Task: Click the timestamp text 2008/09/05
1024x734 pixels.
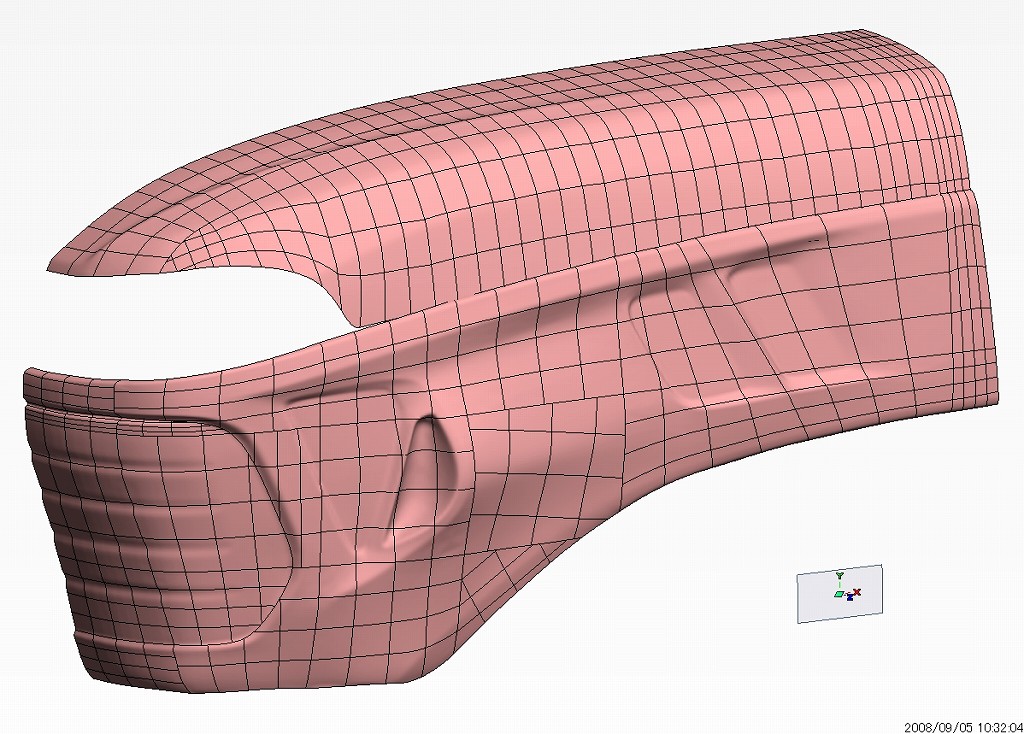Action: [935, 727]
